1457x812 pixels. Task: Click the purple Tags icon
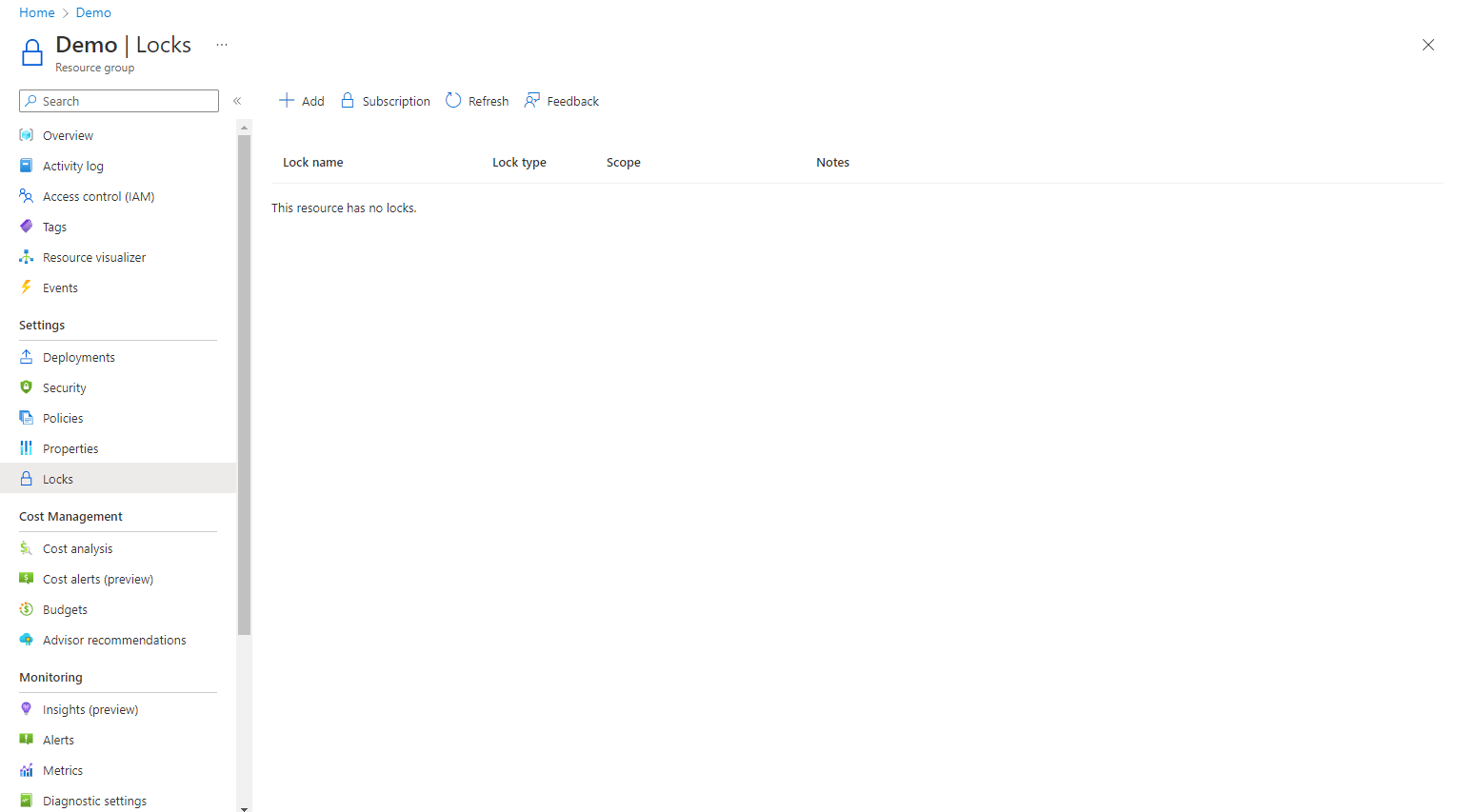pos(27,227)
